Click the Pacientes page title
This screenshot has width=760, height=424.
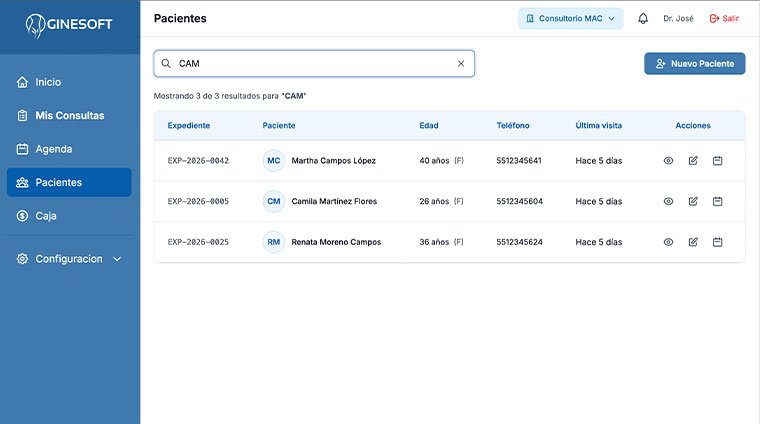pos(180,18)
